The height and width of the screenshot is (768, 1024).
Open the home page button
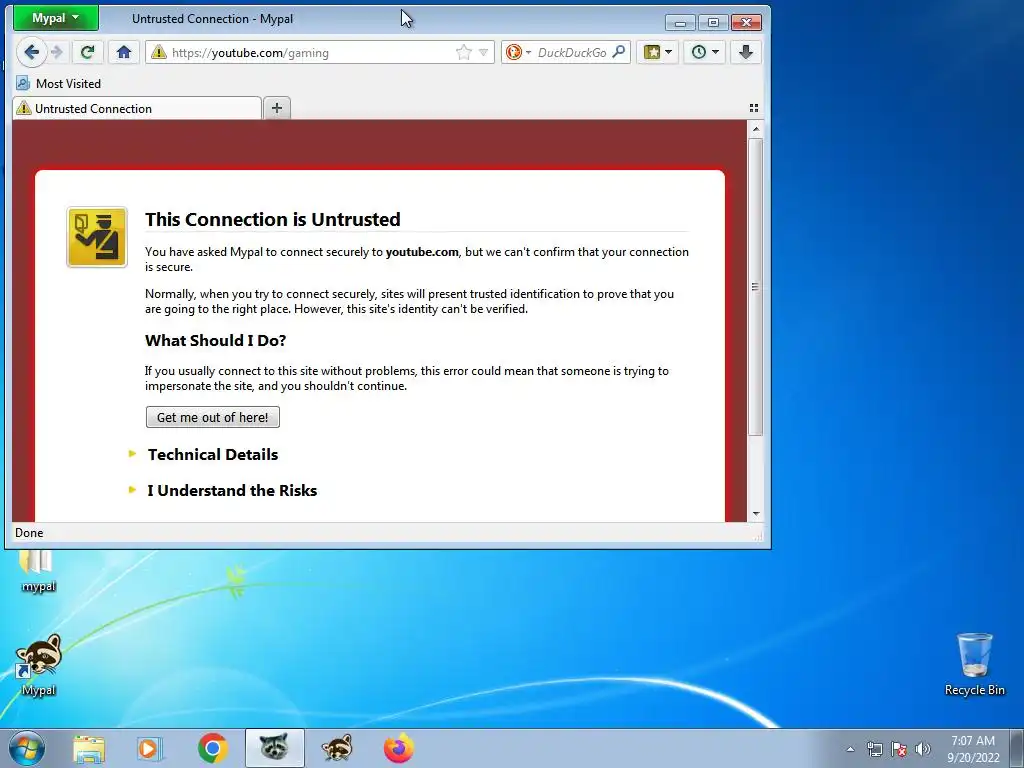123,52
